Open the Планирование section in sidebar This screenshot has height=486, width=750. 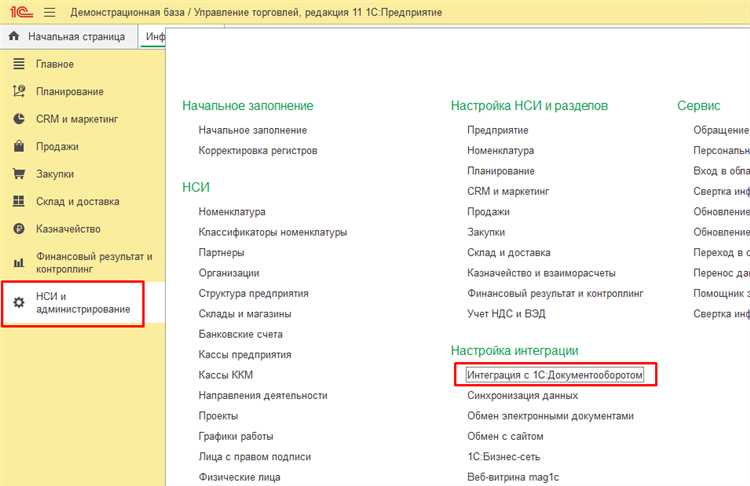pos(70,91)
